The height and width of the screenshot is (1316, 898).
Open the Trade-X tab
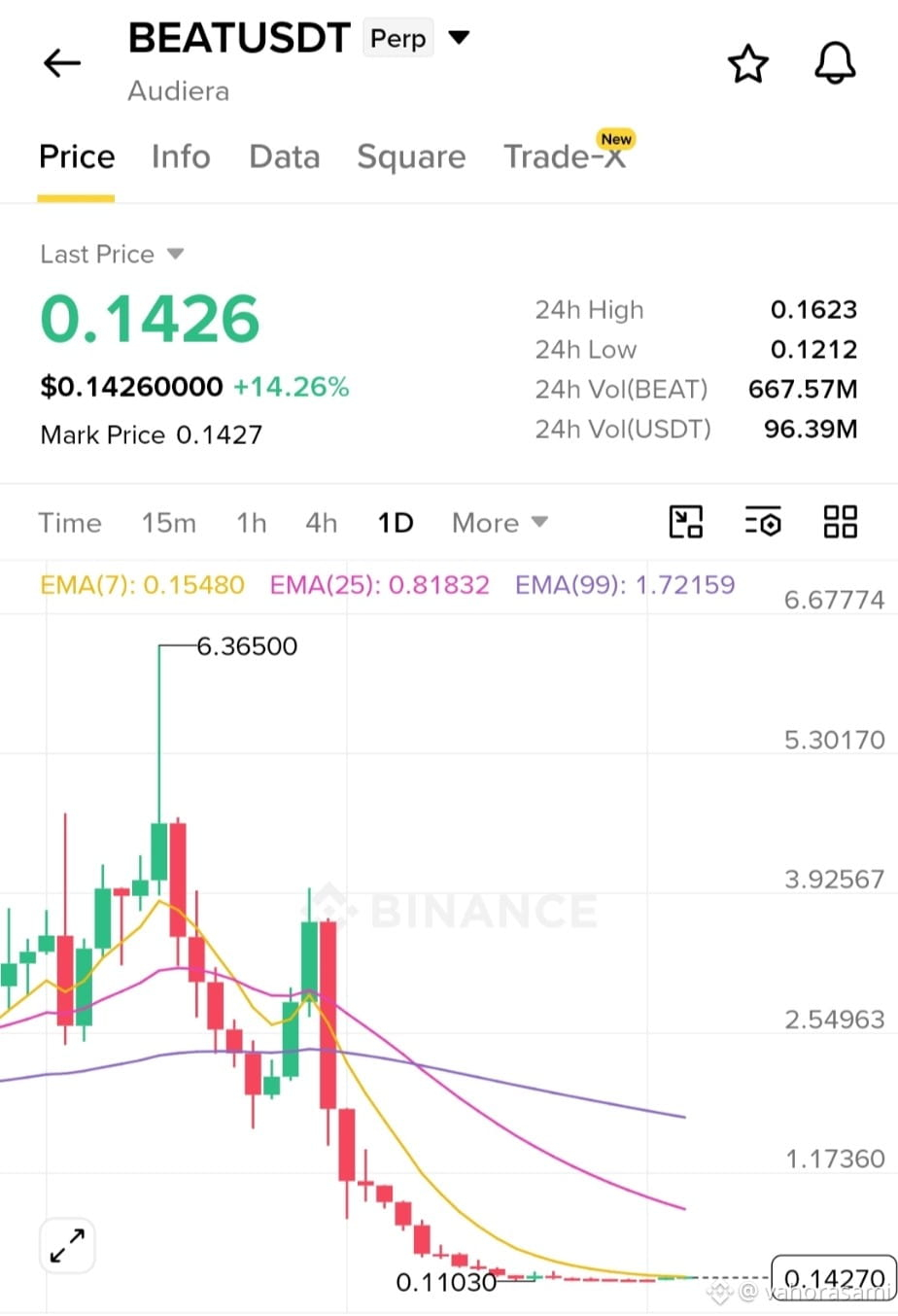[x=565, y=156]
